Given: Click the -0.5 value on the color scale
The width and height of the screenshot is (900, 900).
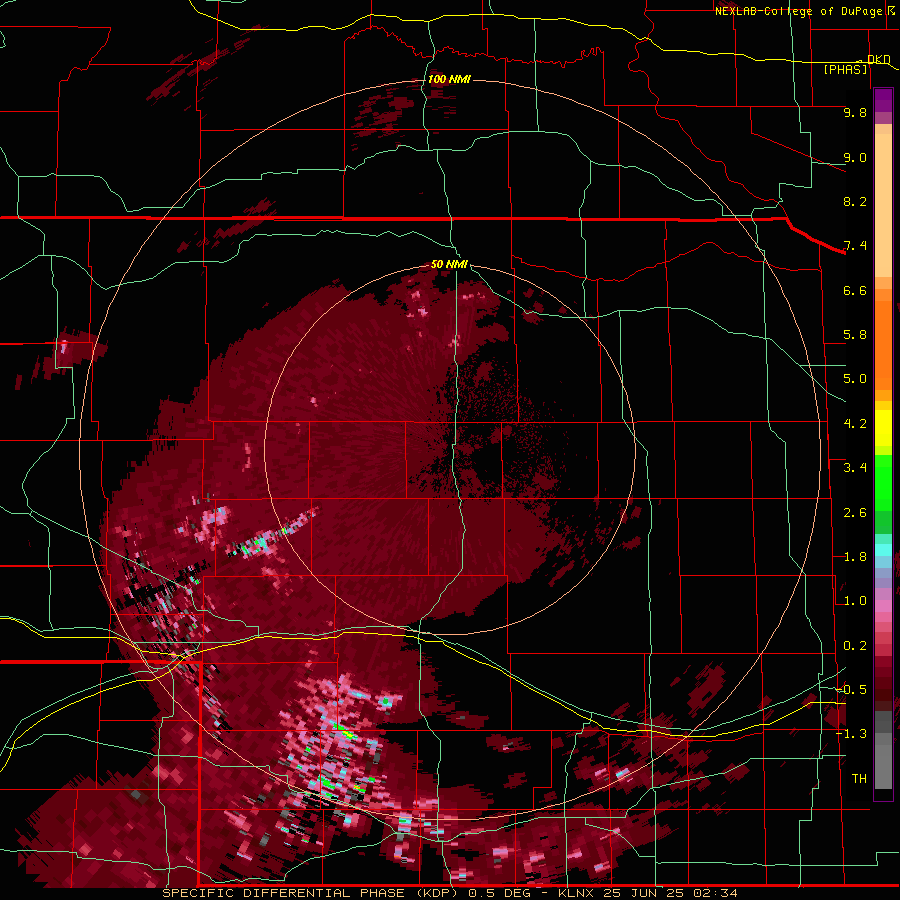Looking at the screenshot, I should click(x=851, y=690).
